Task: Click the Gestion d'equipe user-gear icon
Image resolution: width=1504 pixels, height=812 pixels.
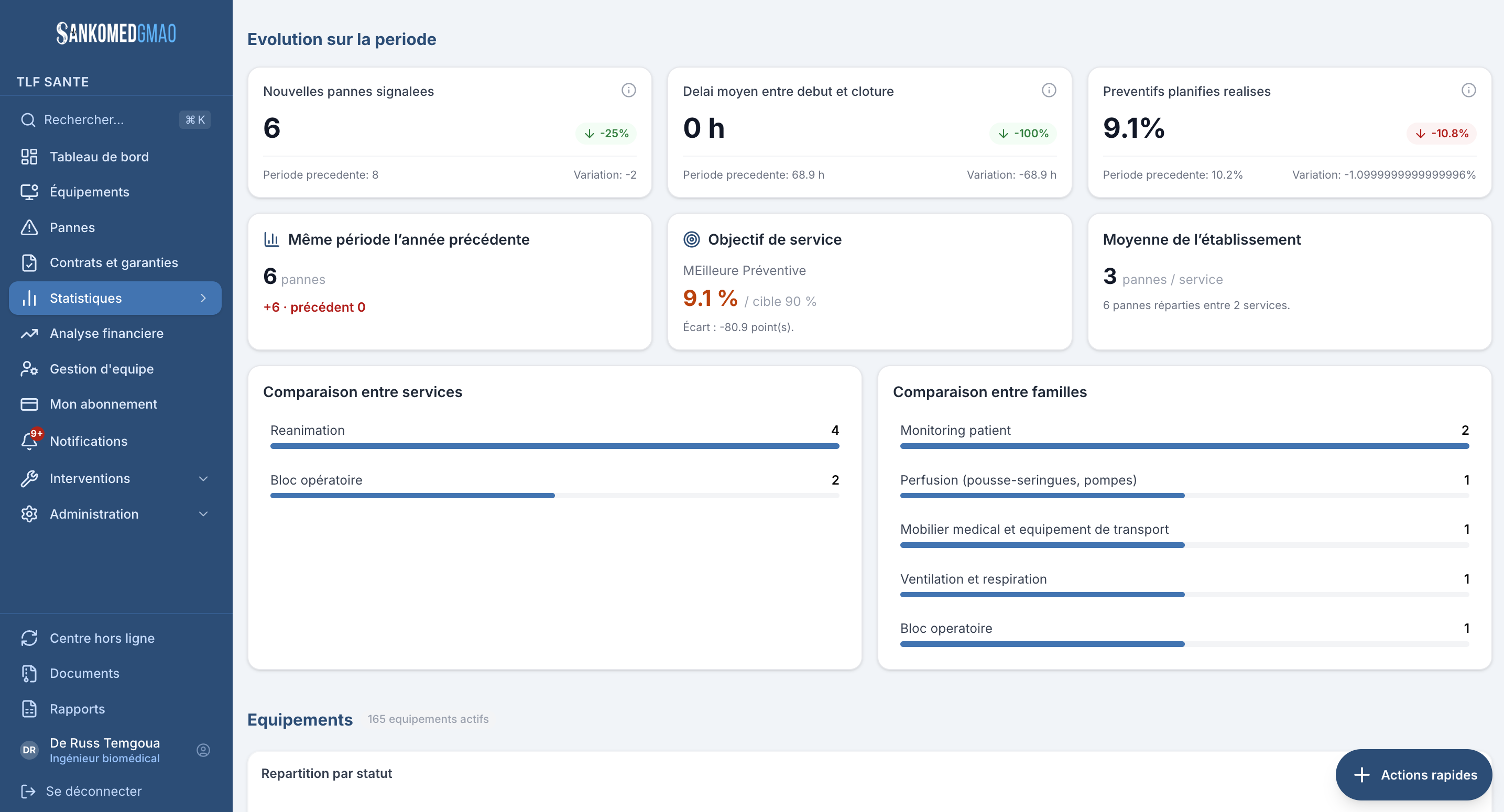Action: tap(29, 369)
